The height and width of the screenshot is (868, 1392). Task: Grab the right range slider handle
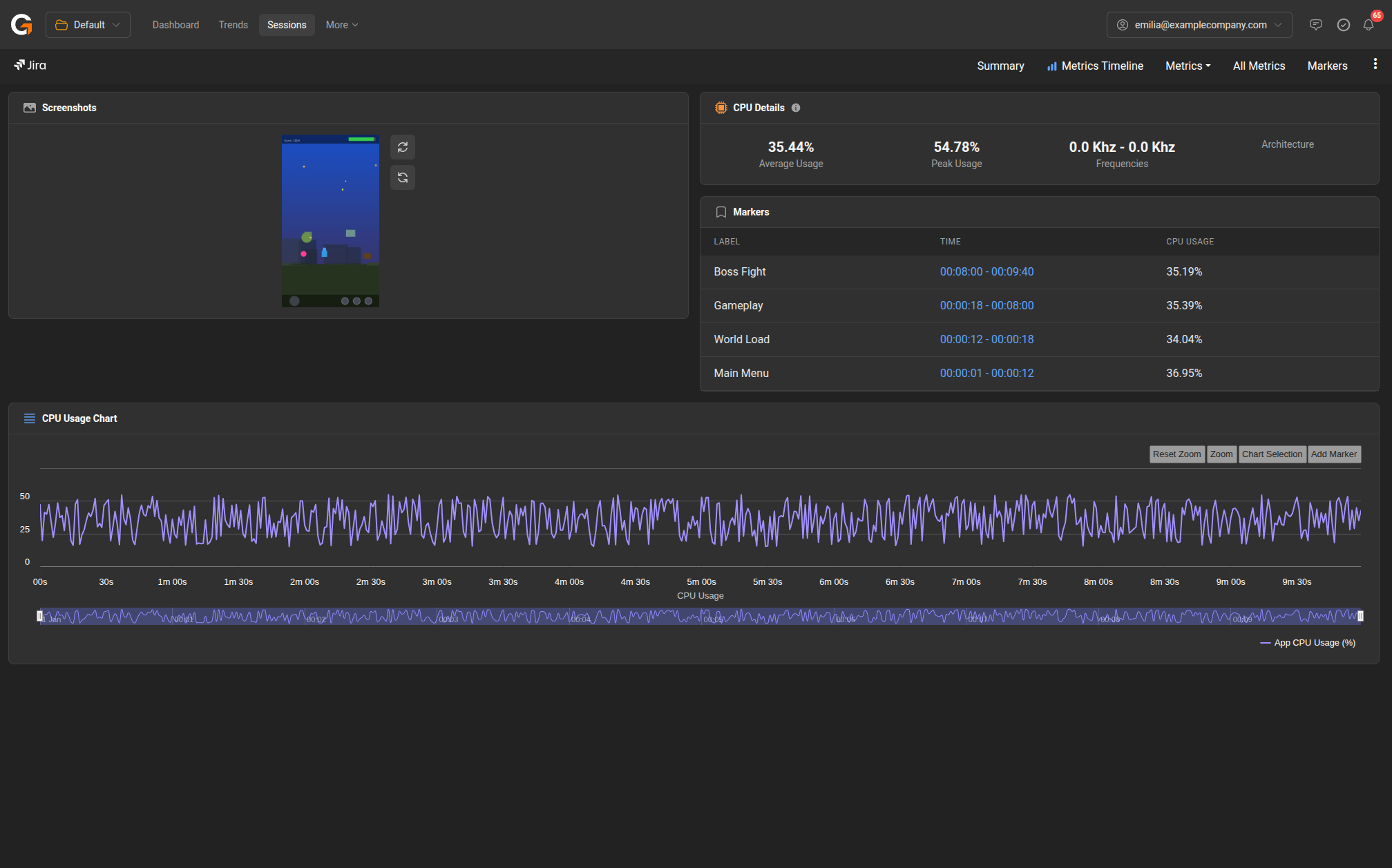(x=1360, y=616)
